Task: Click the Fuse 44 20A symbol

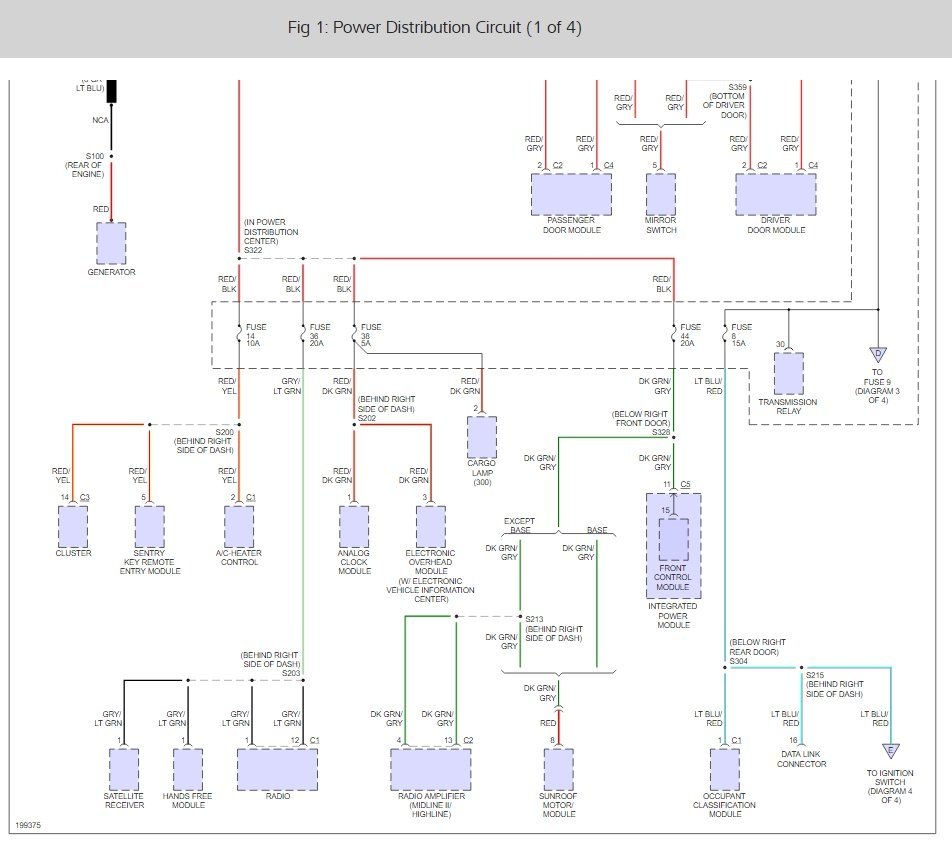Action: pyautogui.click(x=673, y=334)
